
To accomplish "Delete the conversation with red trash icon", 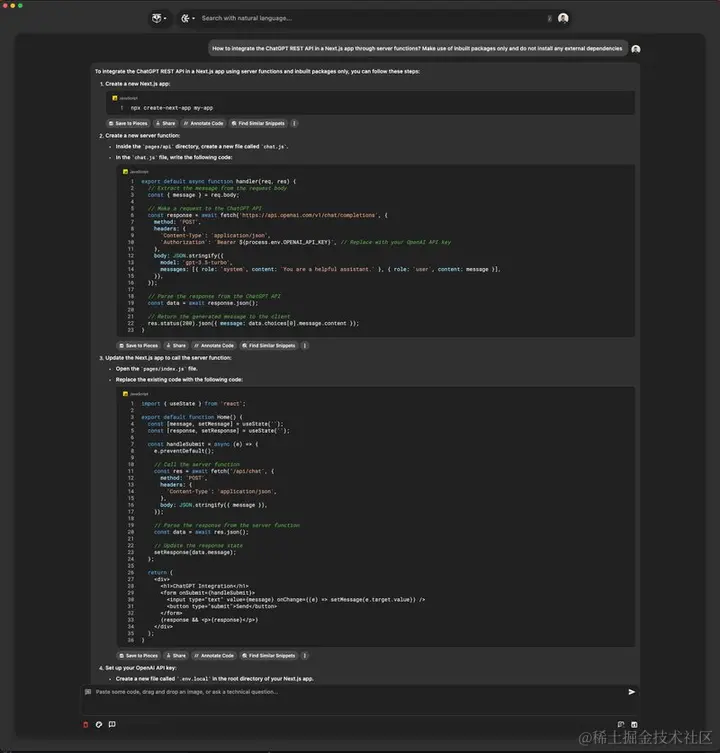I will [x=85, y=725].
